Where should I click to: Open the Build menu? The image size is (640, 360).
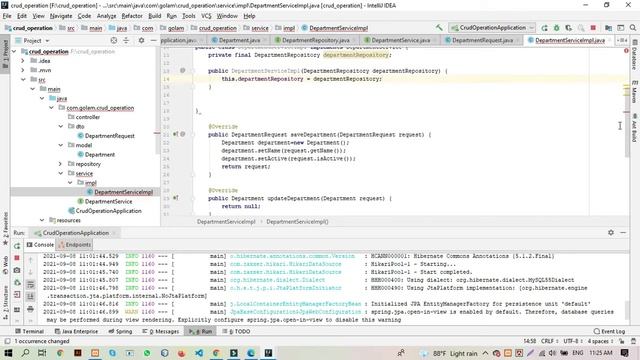coord(155,16)
